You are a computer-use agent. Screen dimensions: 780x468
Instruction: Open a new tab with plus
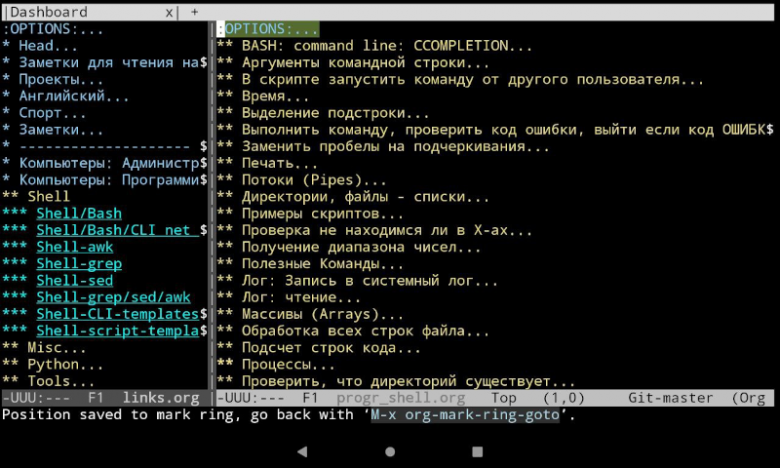point(195,12)
